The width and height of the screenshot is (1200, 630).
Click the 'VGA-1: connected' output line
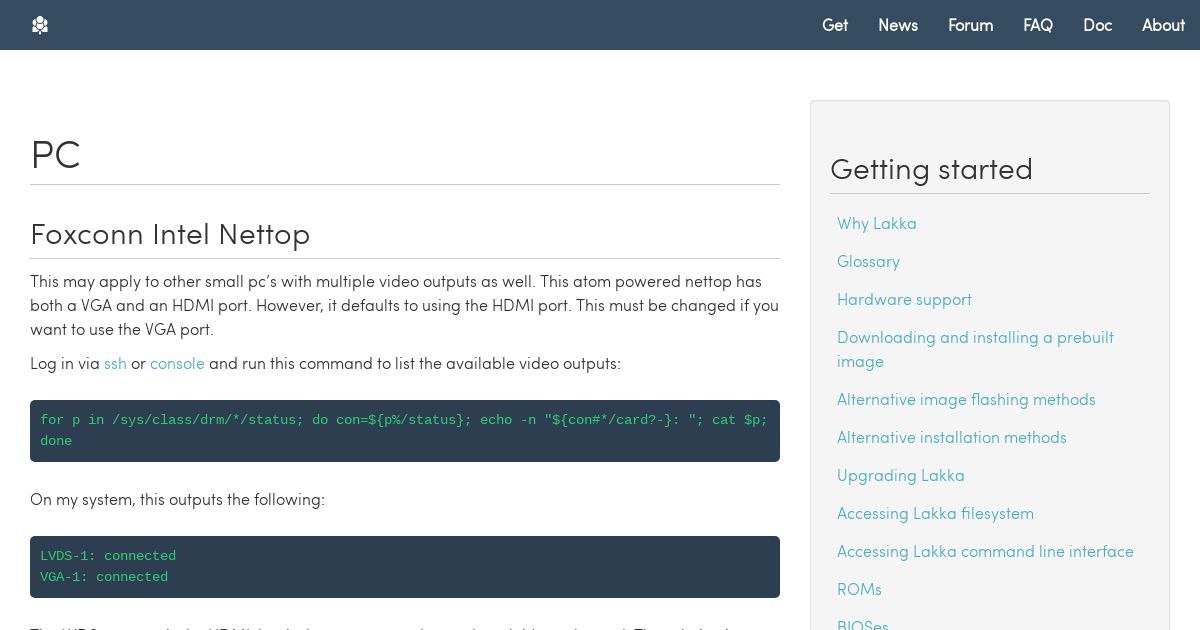[x=104, y=577]
